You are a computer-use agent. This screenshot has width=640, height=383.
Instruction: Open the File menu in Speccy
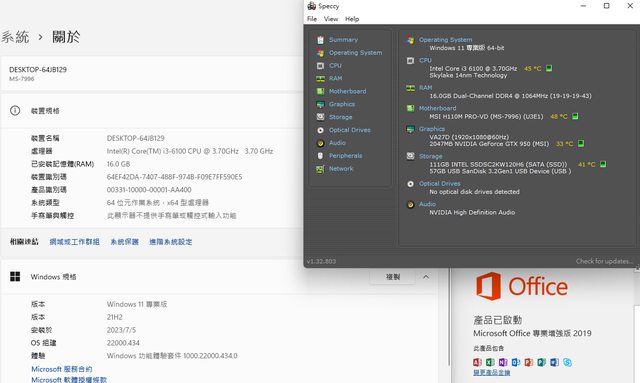pos(312,19)
